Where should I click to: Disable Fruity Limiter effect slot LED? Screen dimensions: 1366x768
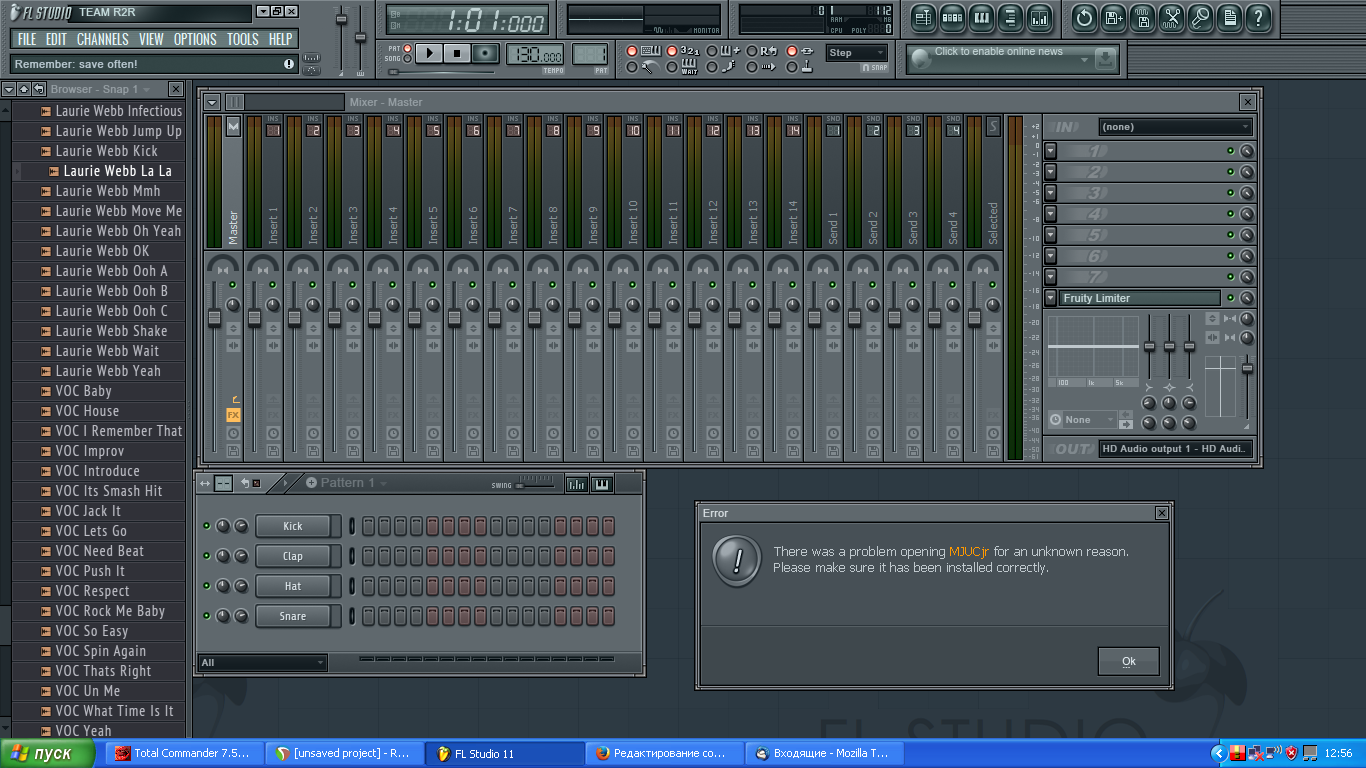click(1231, 298)
